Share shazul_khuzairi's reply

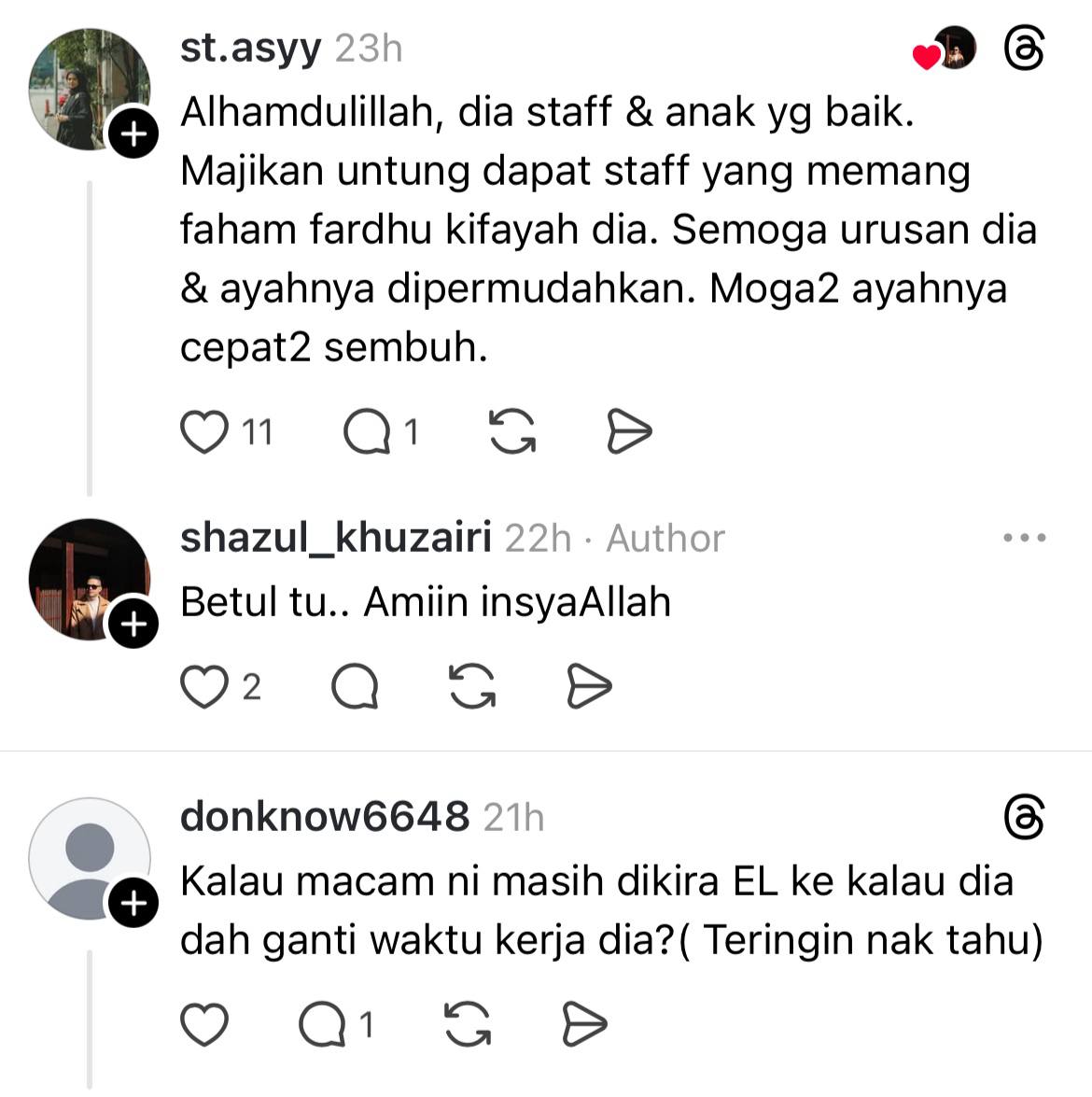click(x=588, y=686)
